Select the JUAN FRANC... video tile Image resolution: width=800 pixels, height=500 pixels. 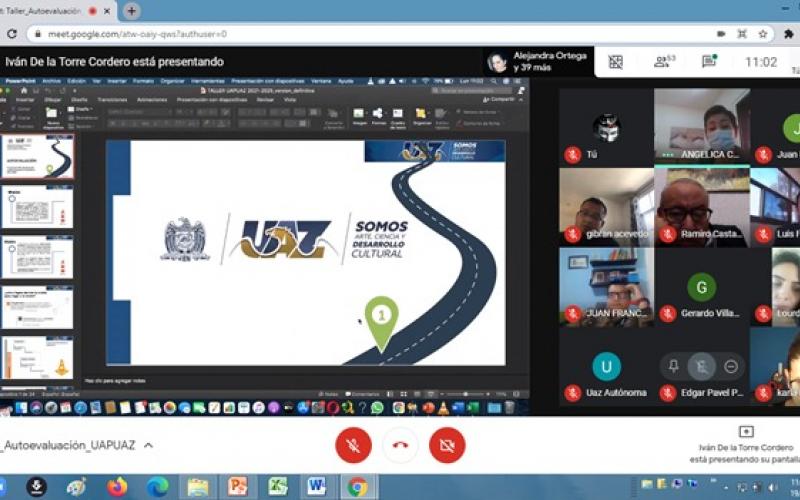tap(606, 287)
